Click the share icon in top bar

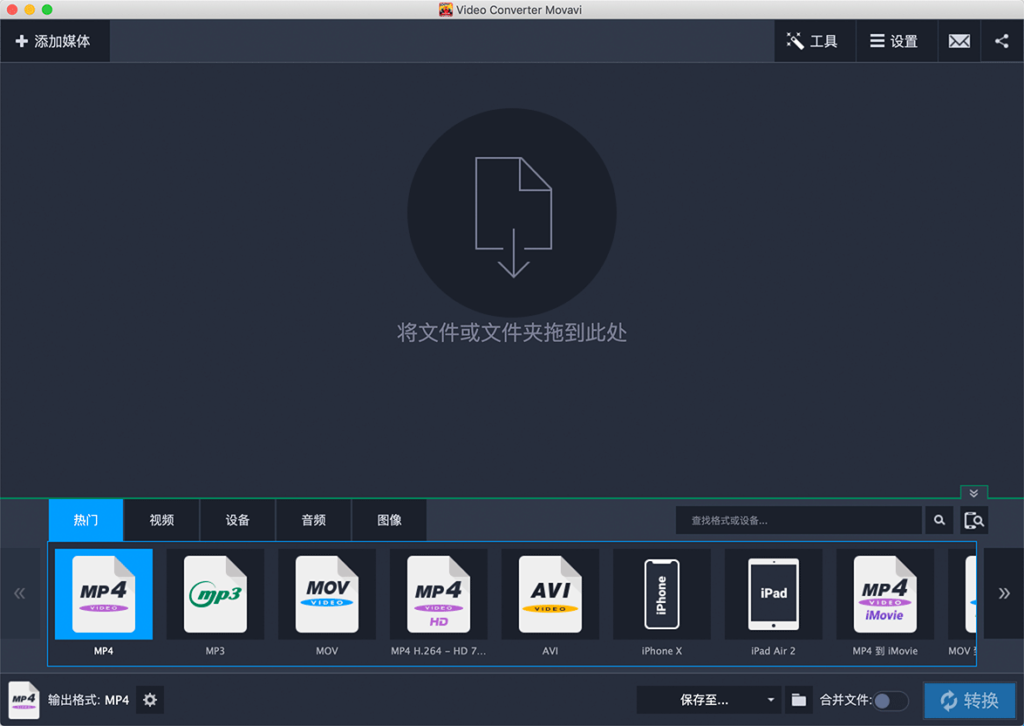pyautogui.click(x=1001, y=41)
